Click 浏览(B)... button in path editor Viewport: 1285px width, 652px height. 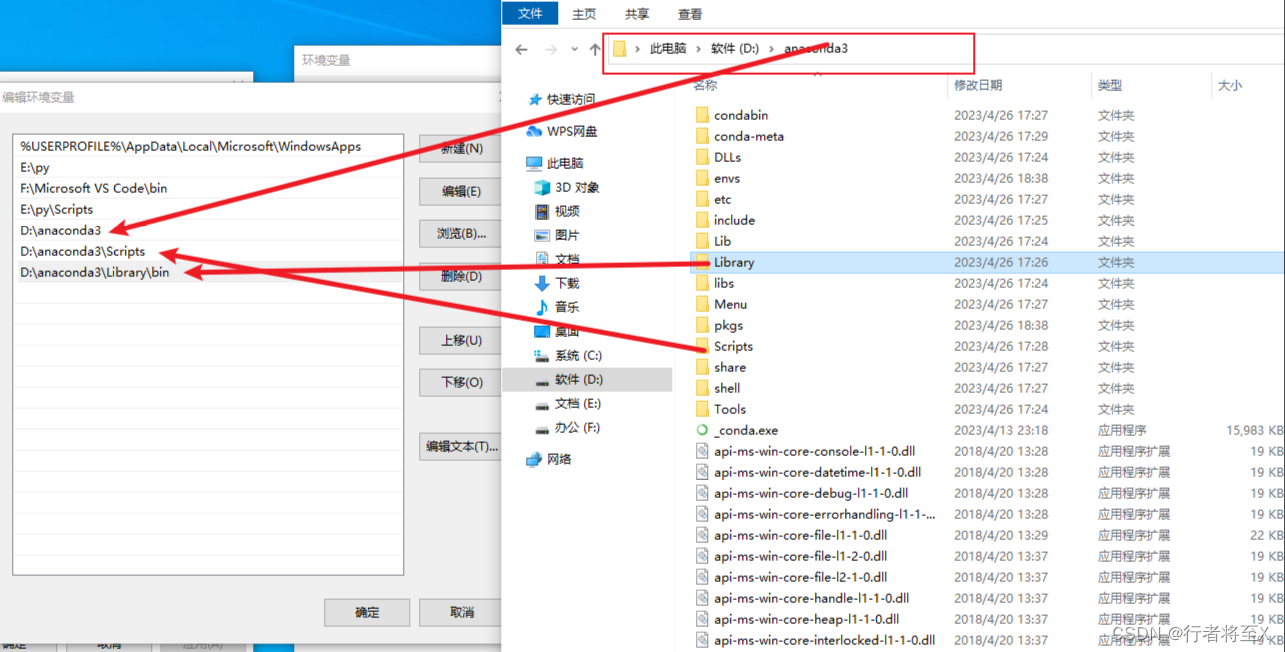(460, 234)
